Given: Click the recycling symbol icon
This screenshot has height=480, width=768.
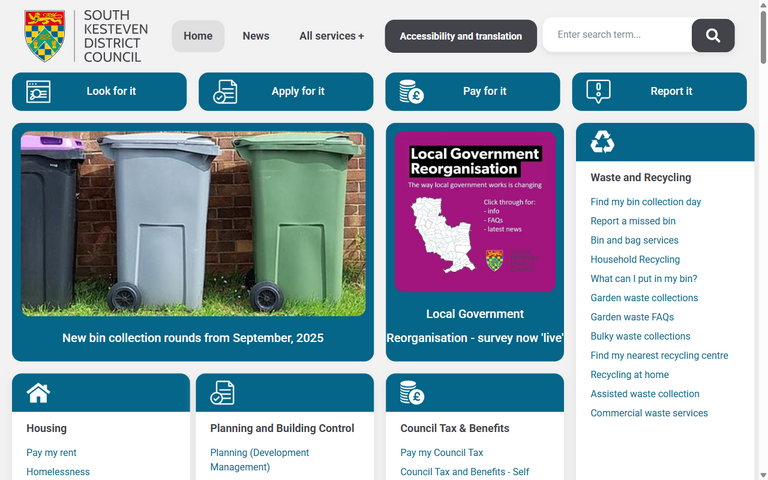Looking at the screenshot, I should [x=602, y=142].
